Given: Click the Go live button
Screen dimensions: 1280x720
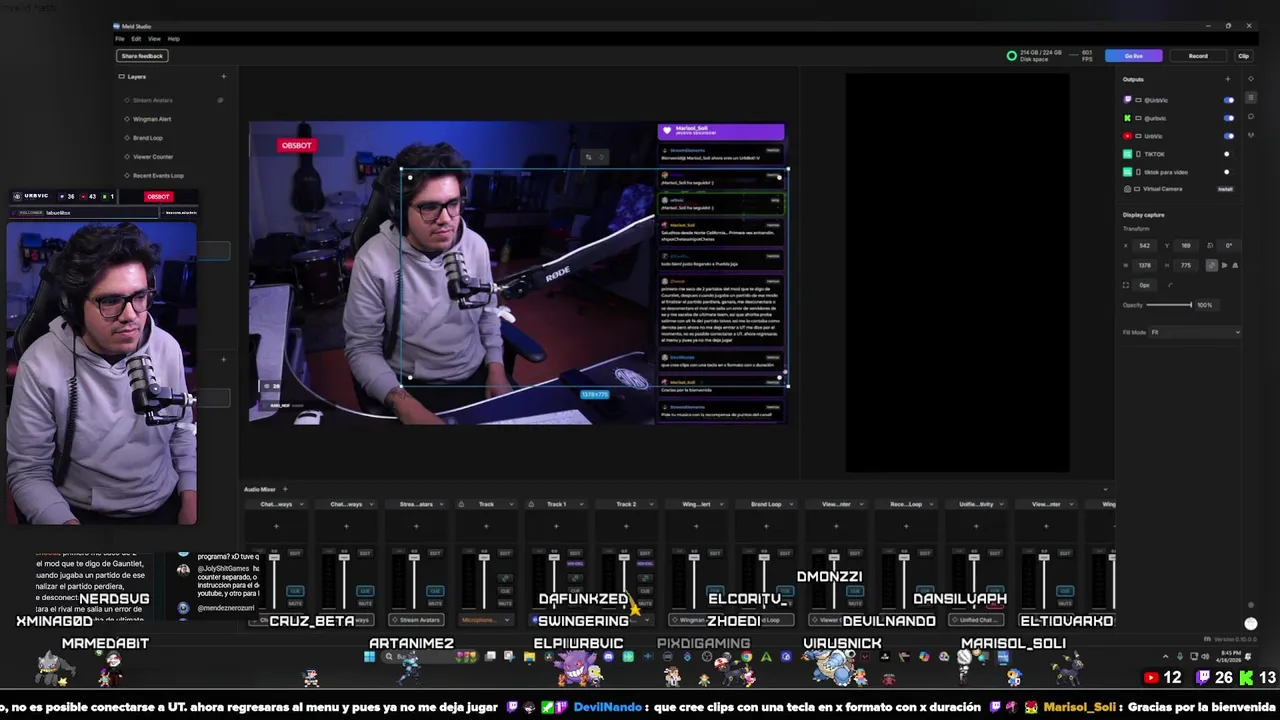Looking at the screenshot, I should [1133, 56].
